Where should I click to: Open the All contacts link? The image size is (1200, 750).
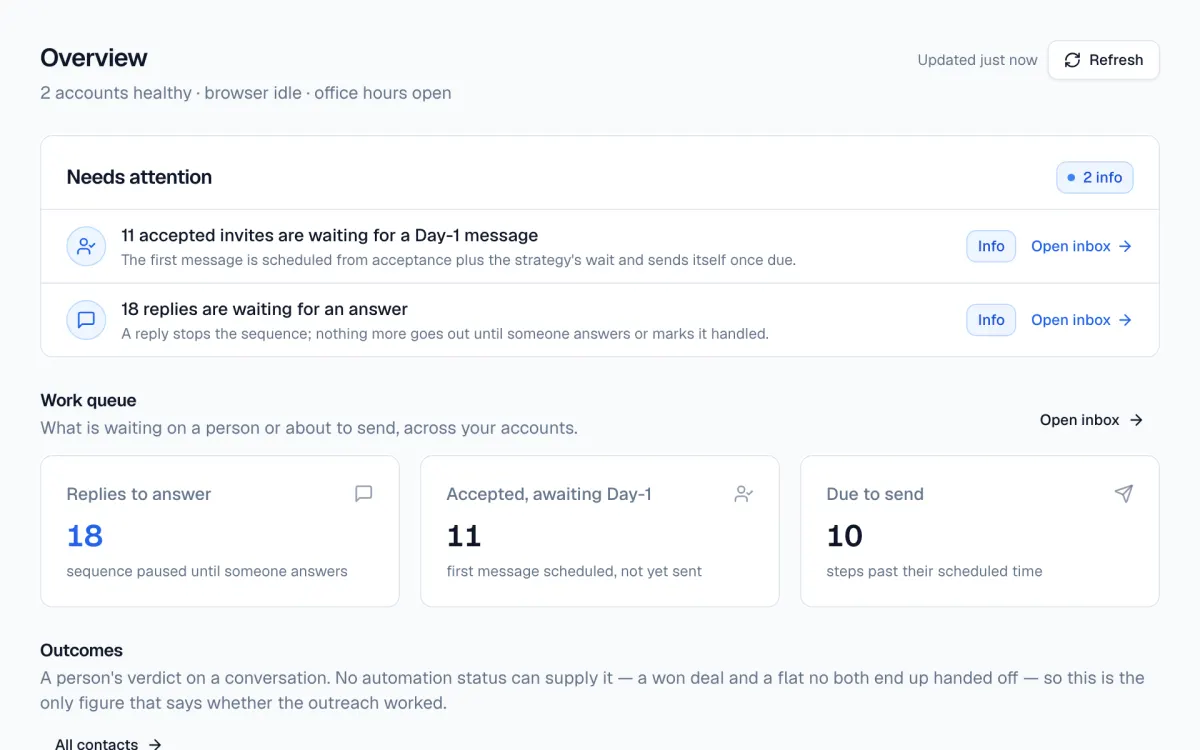[x=108, y=744]
